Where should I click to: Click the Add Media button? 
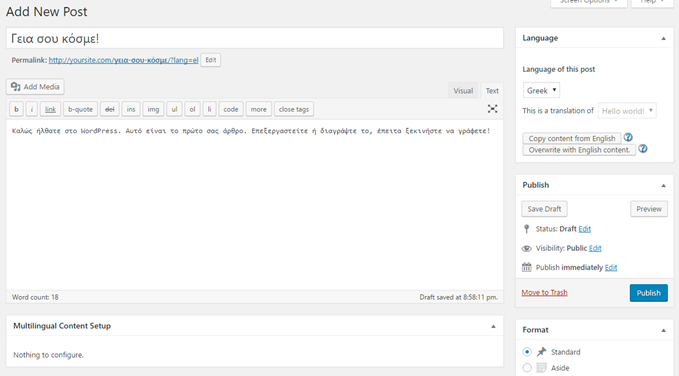[35, 87]
